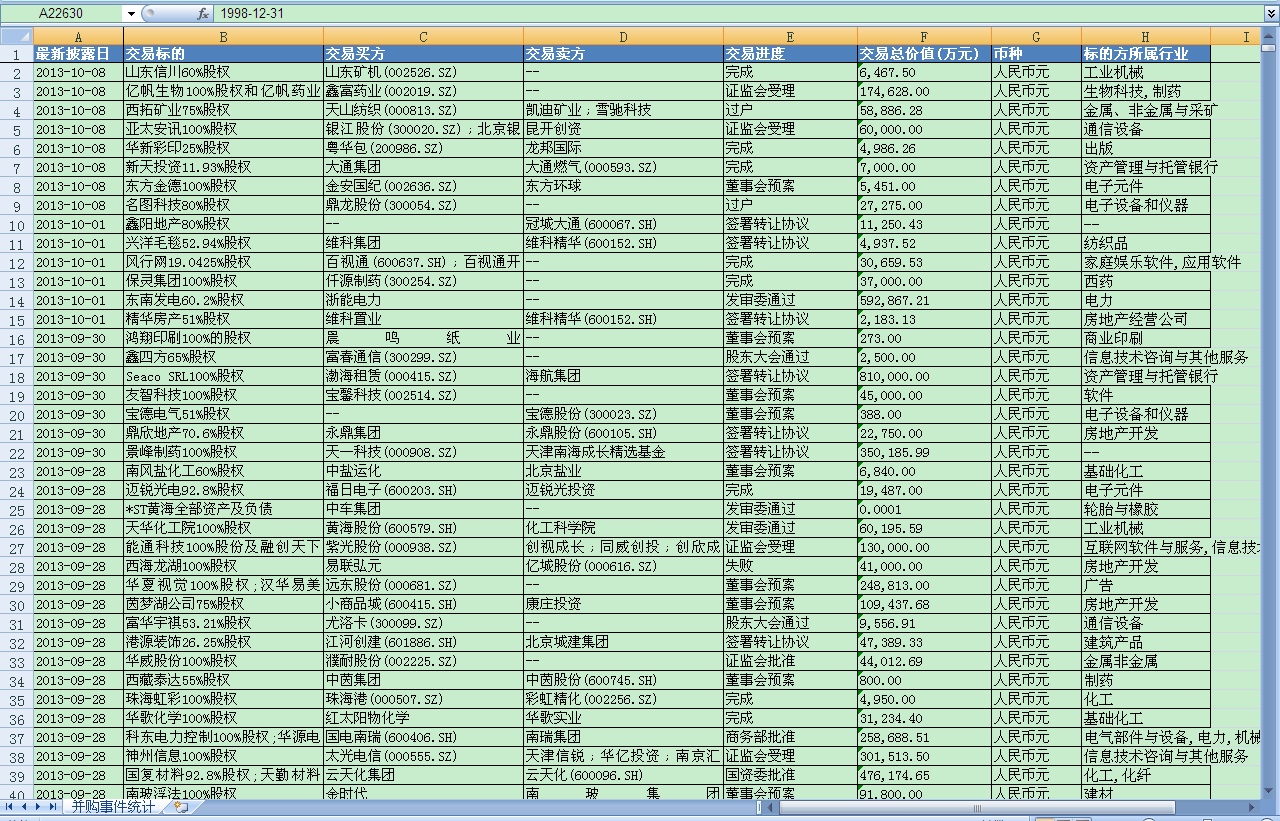1280x821 pixels.
Task: Click header cell 交易总价值(万元)
Action: click(924, 54)
